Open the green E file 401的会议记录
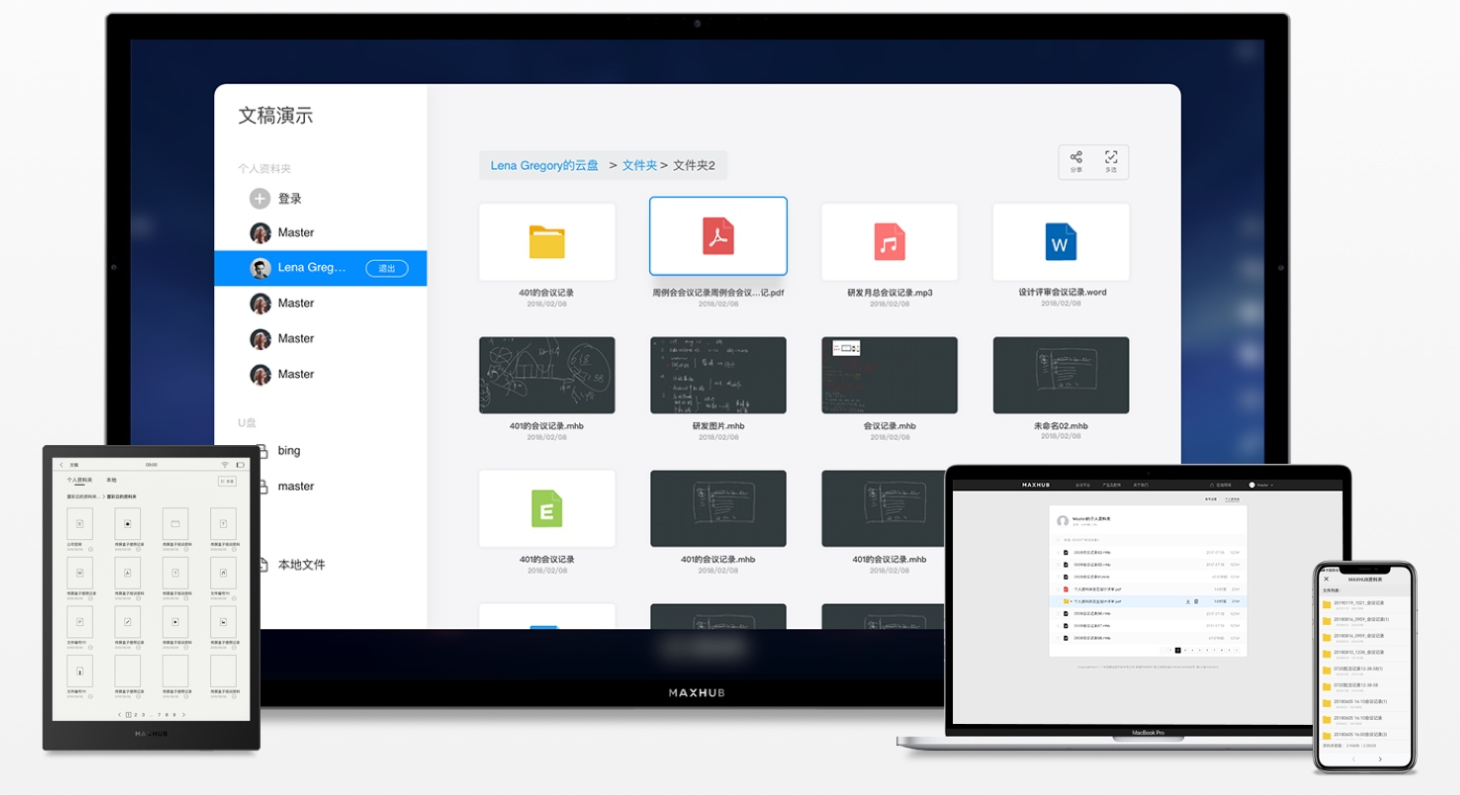Image resolution: width=1460 pixels, height=795 pixels. (x=546, y=508)
